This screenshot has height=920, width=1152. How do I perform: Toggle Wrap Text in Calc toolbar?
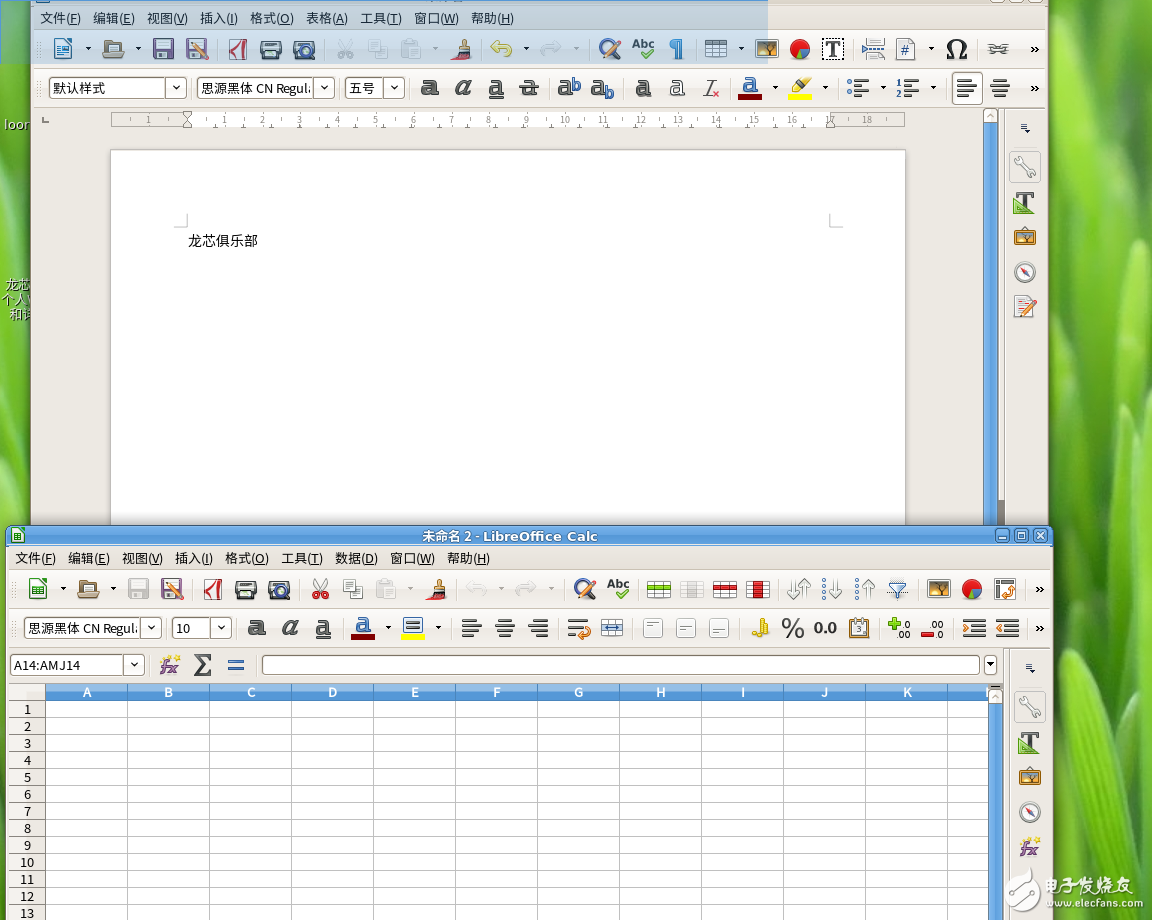pos(578,628)
